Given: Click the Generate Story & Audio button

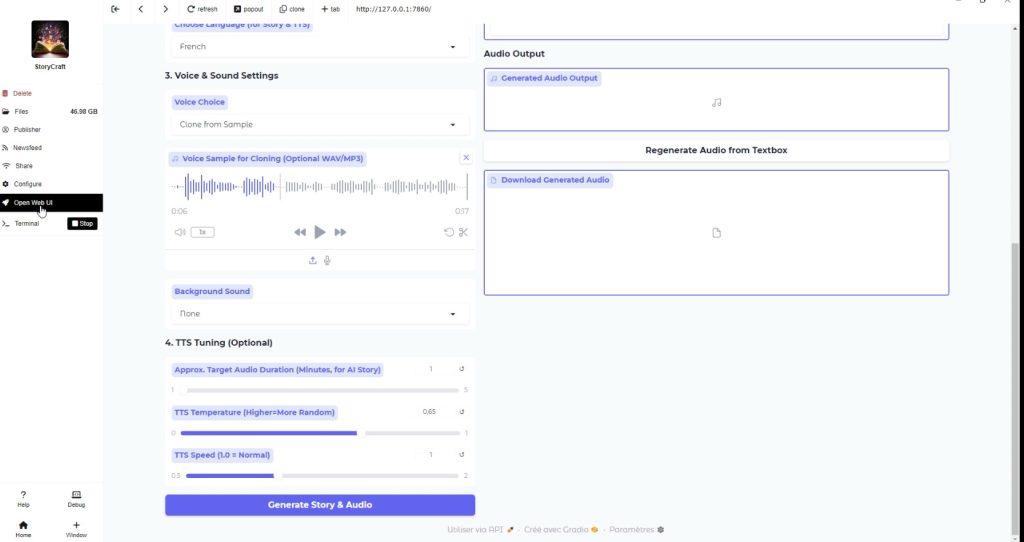Looking at the screenshot, I should (x=320, y=505).
